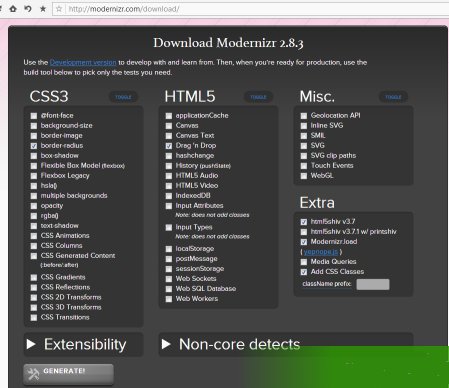449x388 pixels.
Task: Check CSS Transitions
Action: pos(34,317)
